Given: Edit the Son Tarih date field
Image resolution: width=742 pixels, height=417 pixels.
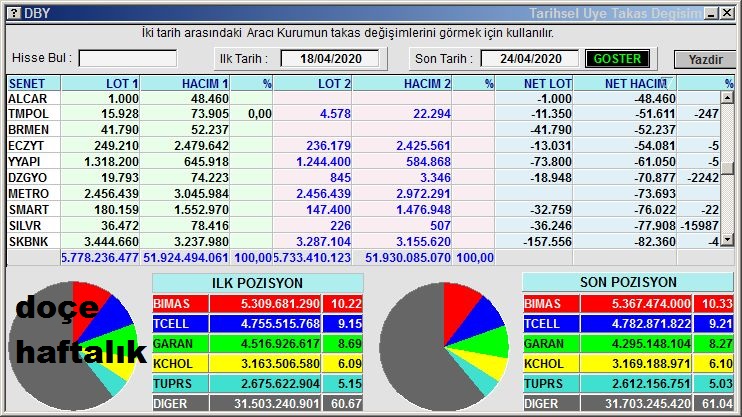Looking at the screenshot, I should click(x=530, y=59).
